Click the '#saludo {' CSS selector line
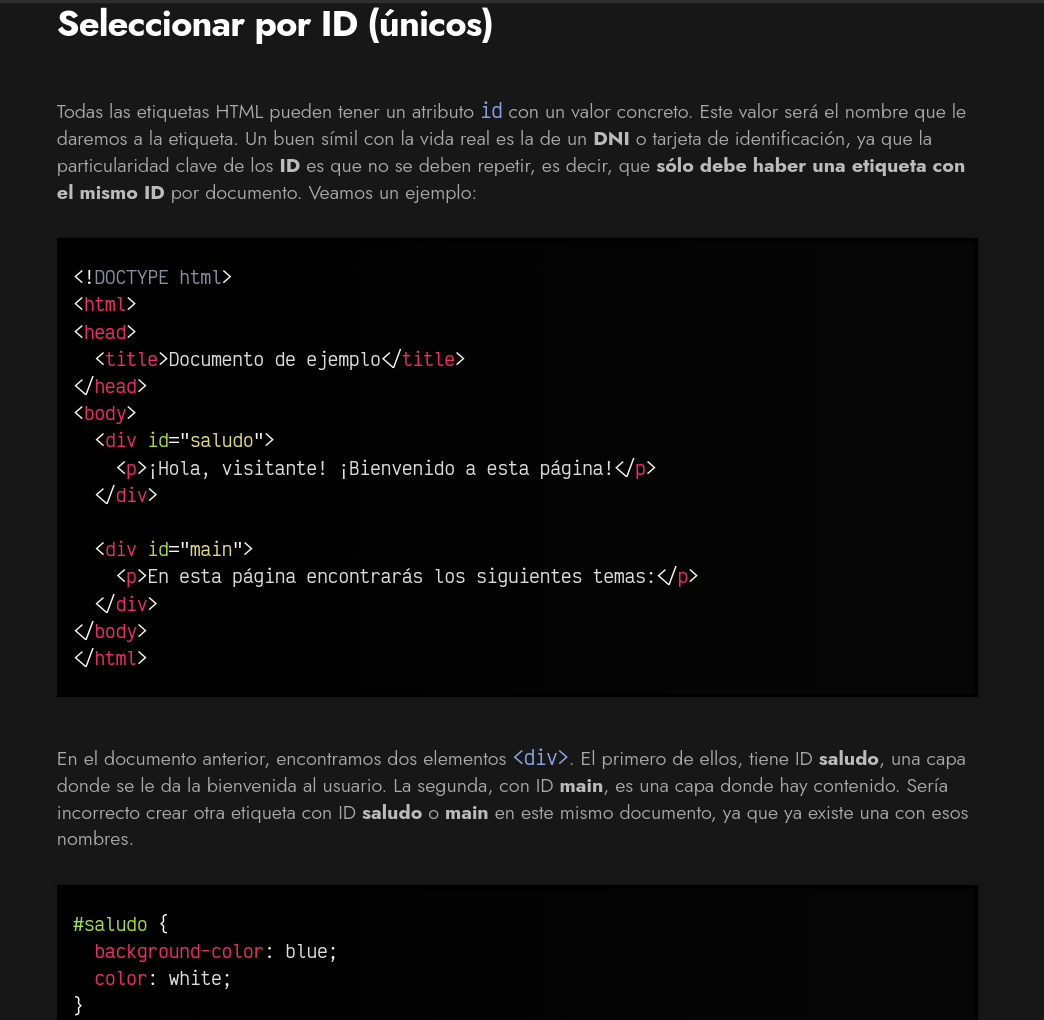The height and width of the screenshot is (1020, 1044). [x=121, y=924]
